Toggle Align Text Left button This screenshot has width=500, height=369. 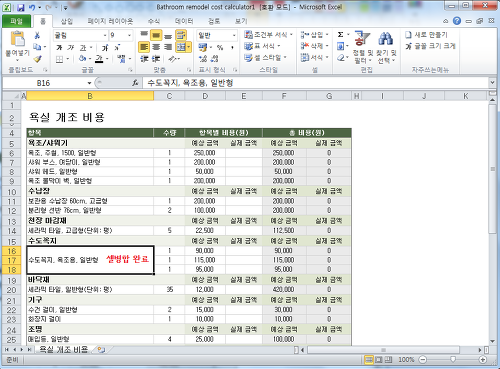[144, 47]
